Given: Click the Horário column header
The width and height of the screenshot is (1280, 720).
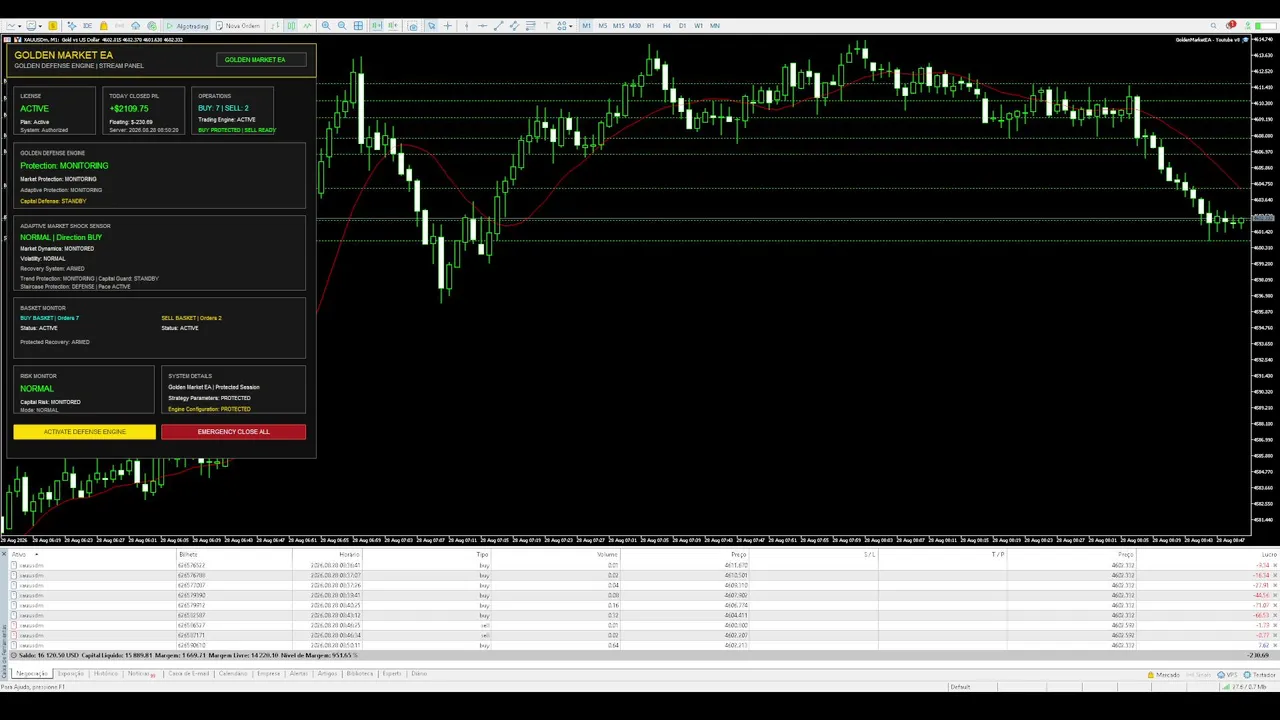Looking at the screenshot, I should (x=349, y=554).
